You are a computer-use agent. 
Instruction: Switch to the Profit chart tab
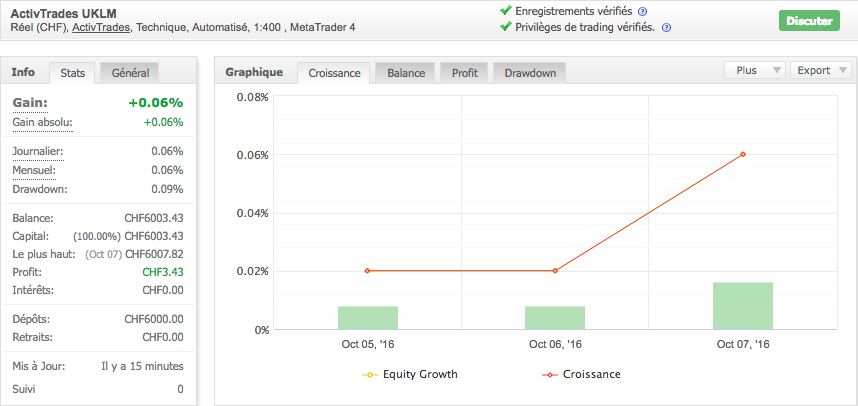click(464, 73)
